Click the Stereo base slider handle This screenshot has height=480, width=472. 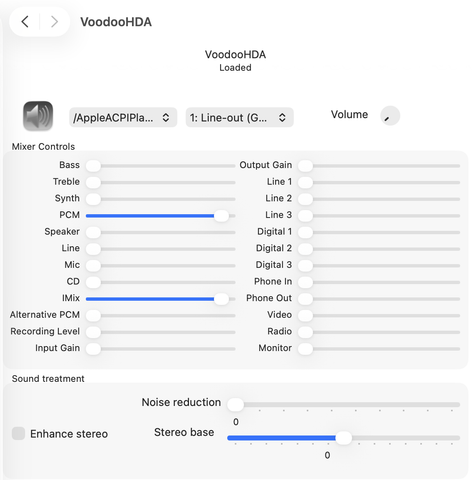click(344, 438)
